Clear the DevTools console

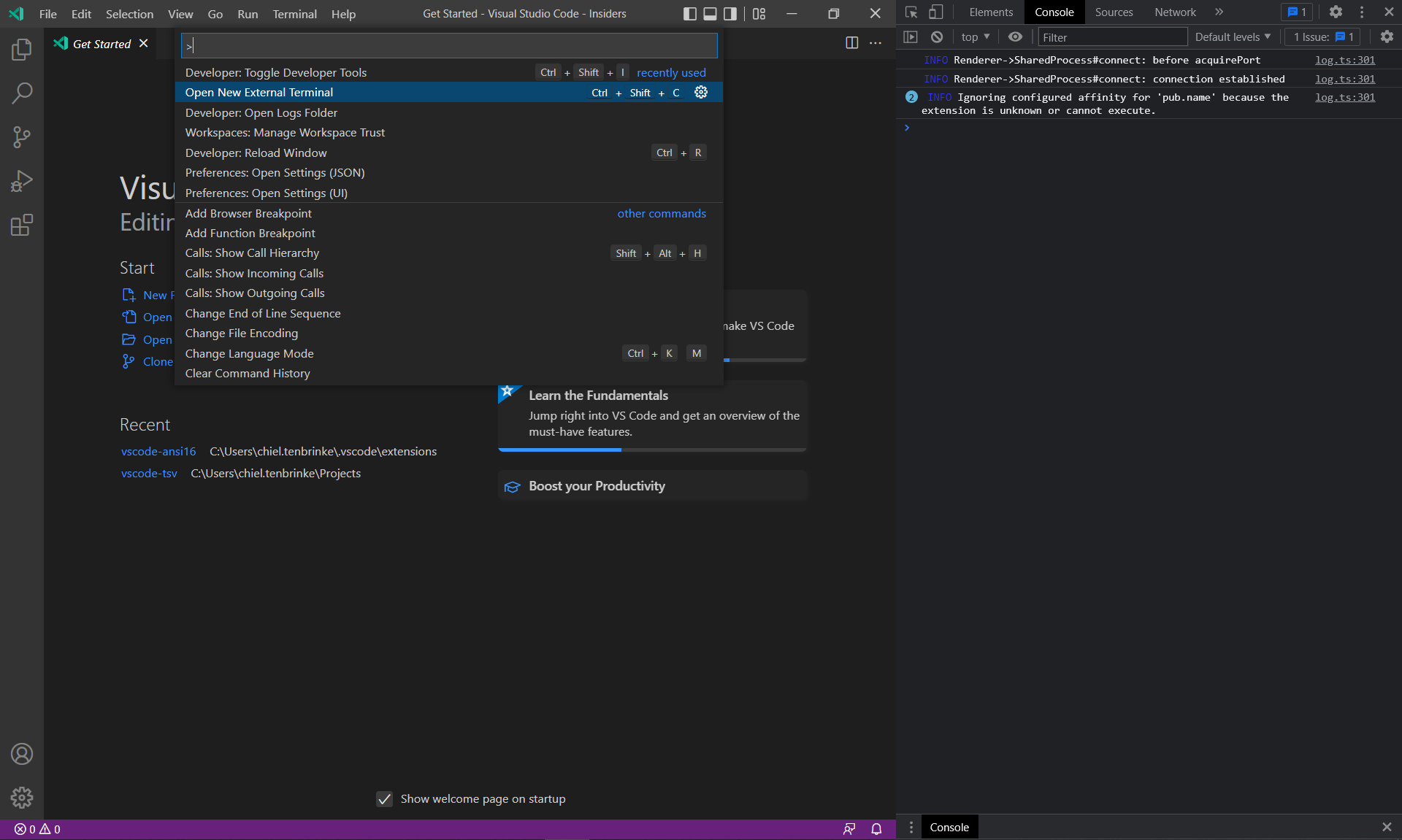pyautogui.click(x=937, y=36)
